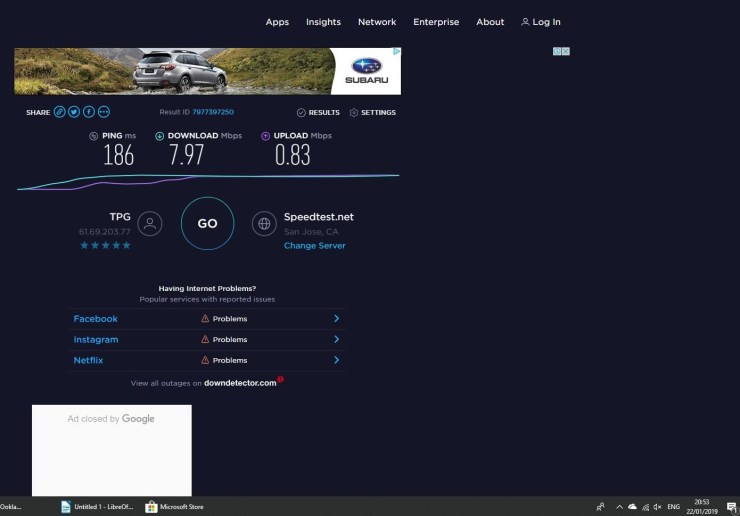Expand Instagram row chevron

(336, 339)
